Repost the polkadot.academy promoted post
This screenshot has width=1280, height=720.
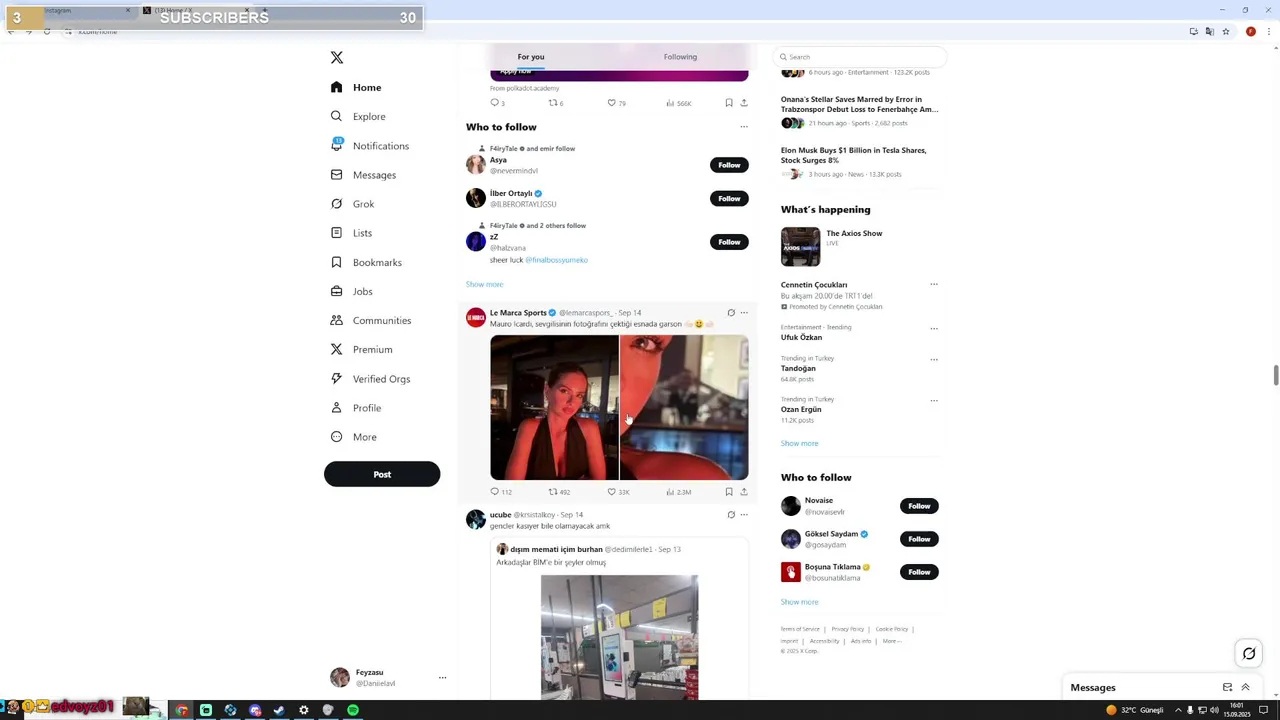pyautogui.click(x=556, y=103)
